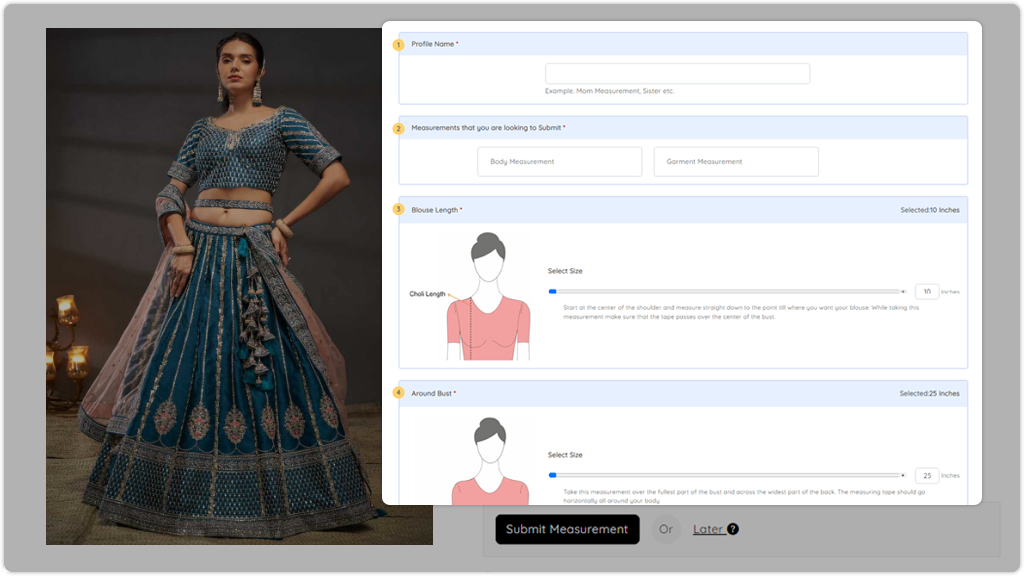
Task: Click the Blouse Length slider handle
Action: click(552, 291)
